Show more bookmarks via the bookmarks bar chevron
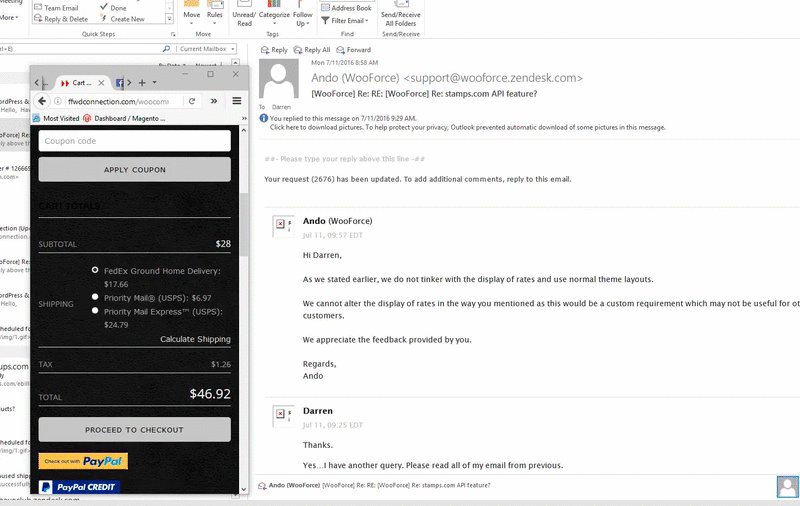 (243, 118)
